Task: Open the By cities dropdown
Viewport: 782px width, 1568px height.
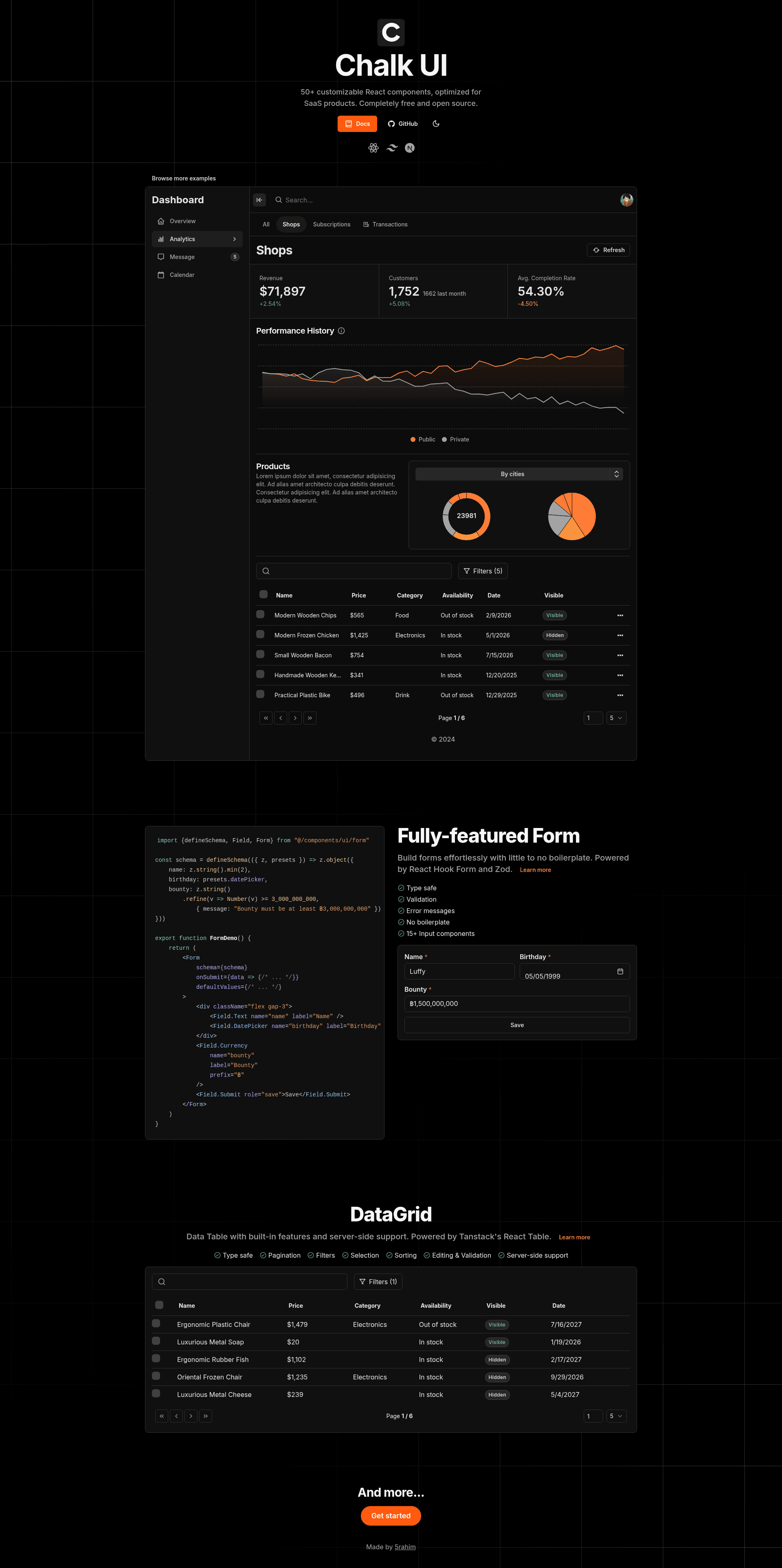Action: (518, 474)
